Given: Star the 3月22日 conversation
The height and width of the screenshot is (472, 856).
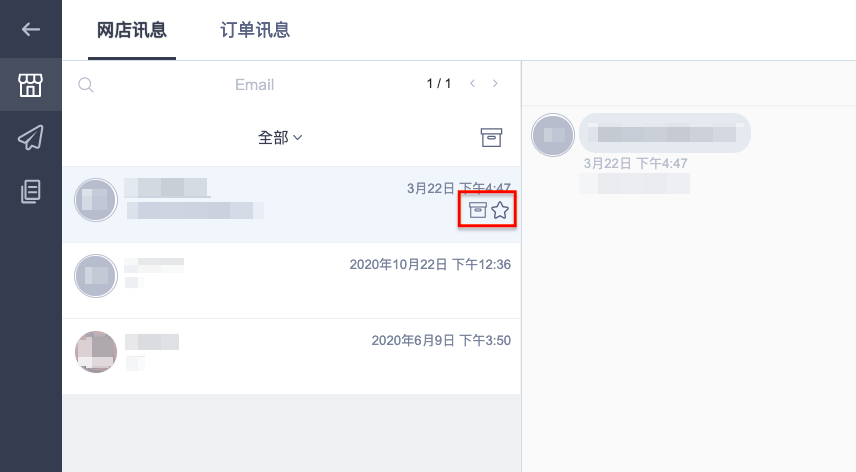Looking at the screenshot, I should 500,210.
